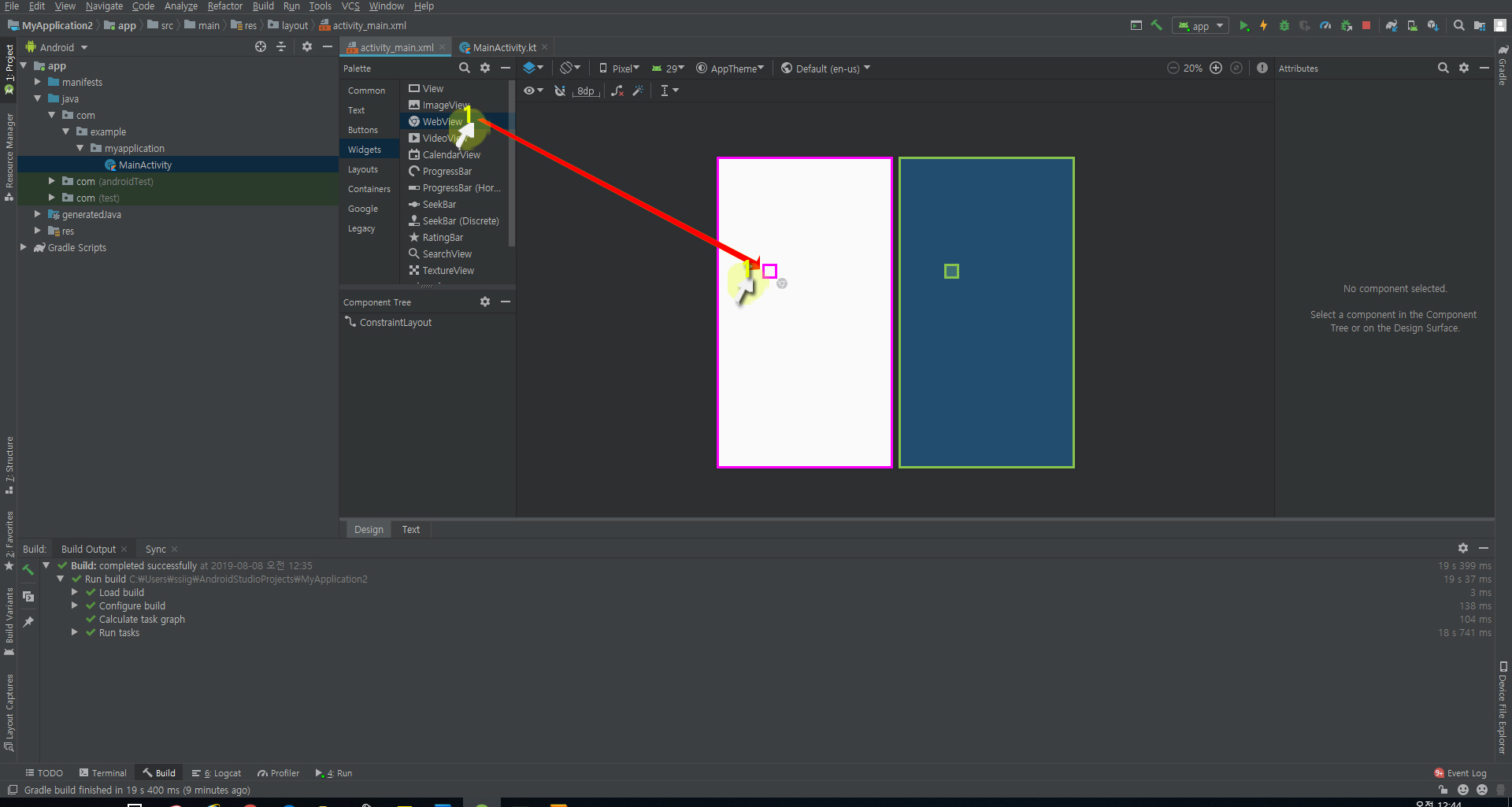Sync project with Gradle files icon
This screenshot has width=1512, height=807.
coord(1392,26)
